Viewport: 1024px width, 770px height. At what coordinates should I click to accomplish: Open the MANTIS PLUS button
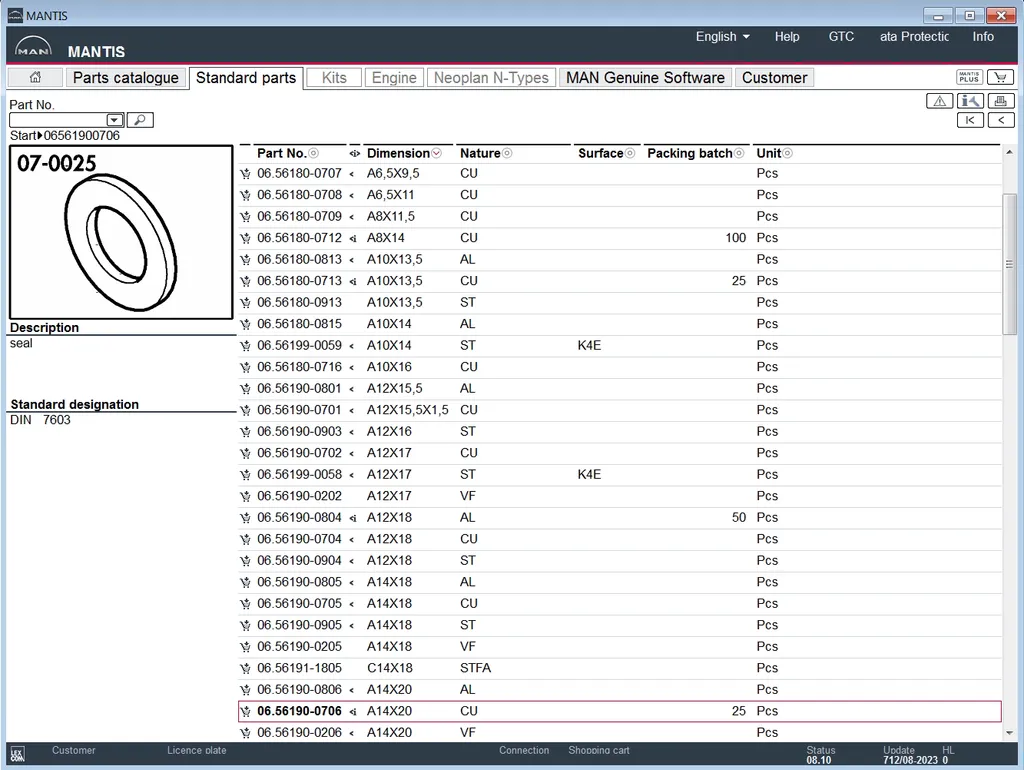coord(969,77)
